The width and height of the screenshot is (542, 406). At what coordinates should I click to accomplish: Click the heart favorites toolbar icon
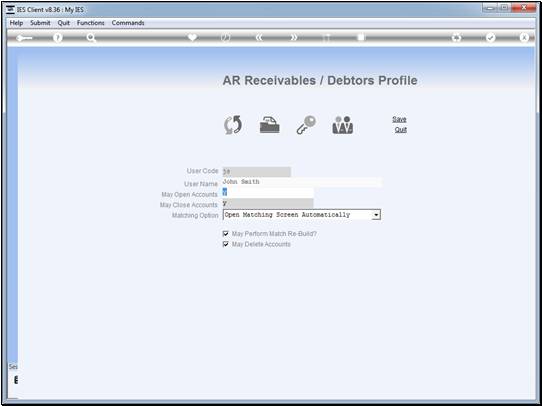(192, 37)
